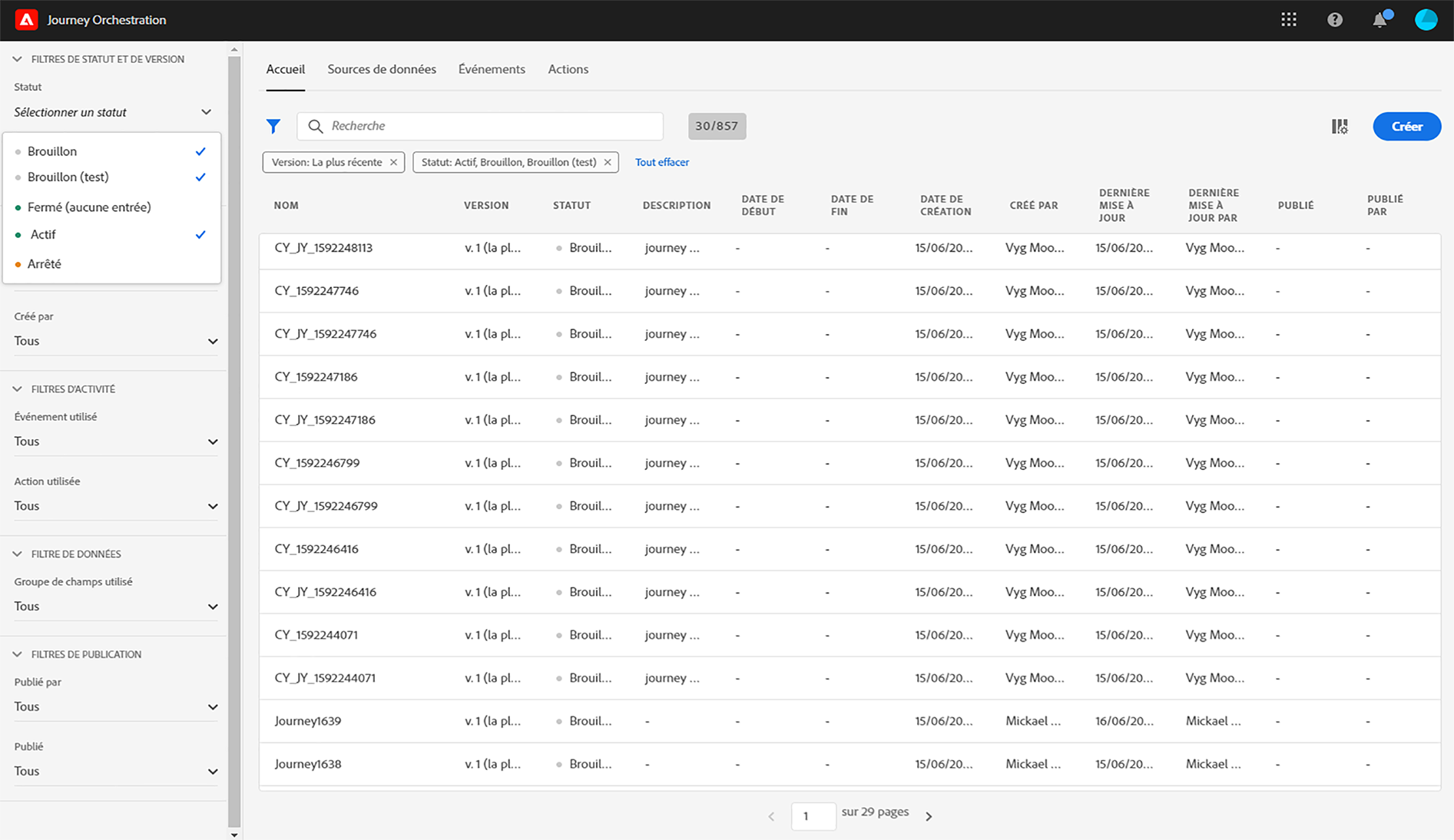Image resolution: width=1454 pixels, height=840 pixels.
Task: Sort by the STATUT column header
Action: (x=572, y=206)
